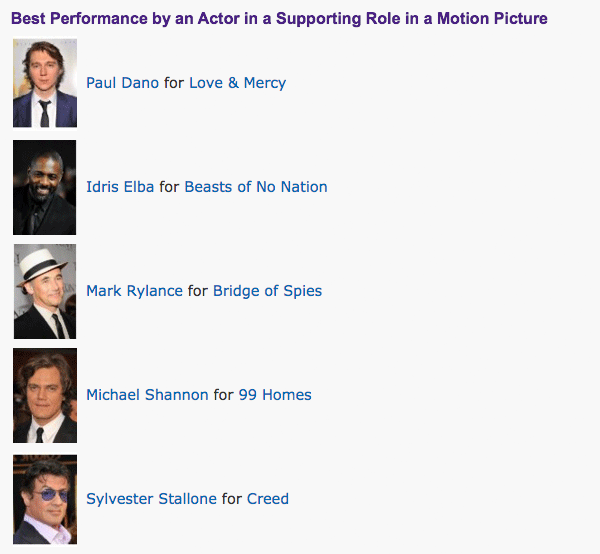Screen dimensions: 600x554
Task: Open the Paul Dano link
Action: click(122, 83)
